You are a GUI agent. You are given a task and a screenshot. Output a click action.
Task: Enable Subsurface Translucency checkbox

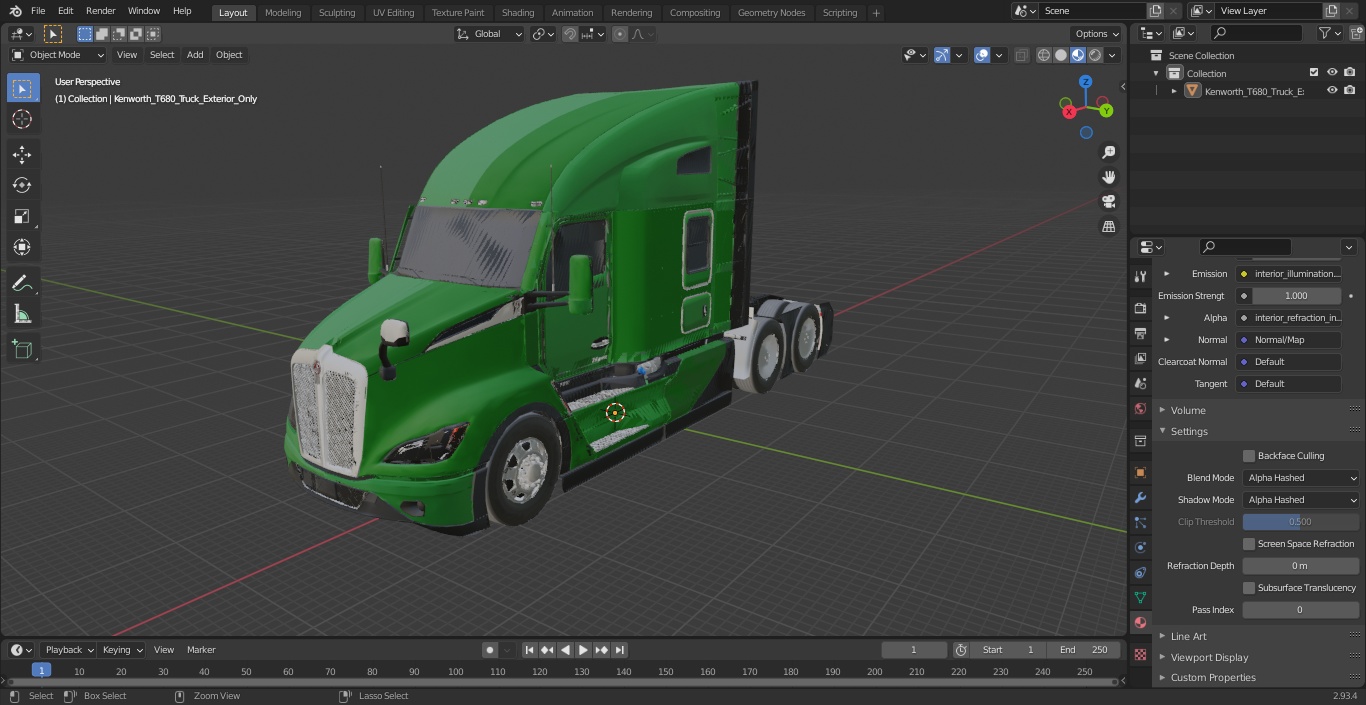click(x=1249, y=588)
